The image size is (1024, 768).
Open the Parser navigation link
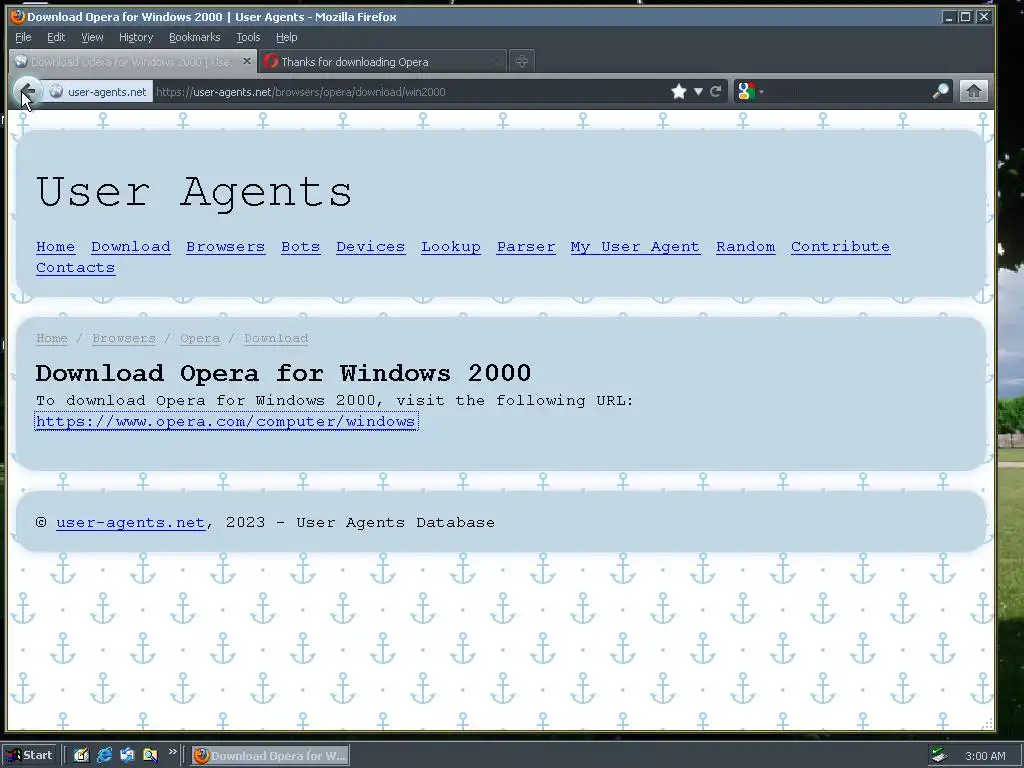(526, 247)
